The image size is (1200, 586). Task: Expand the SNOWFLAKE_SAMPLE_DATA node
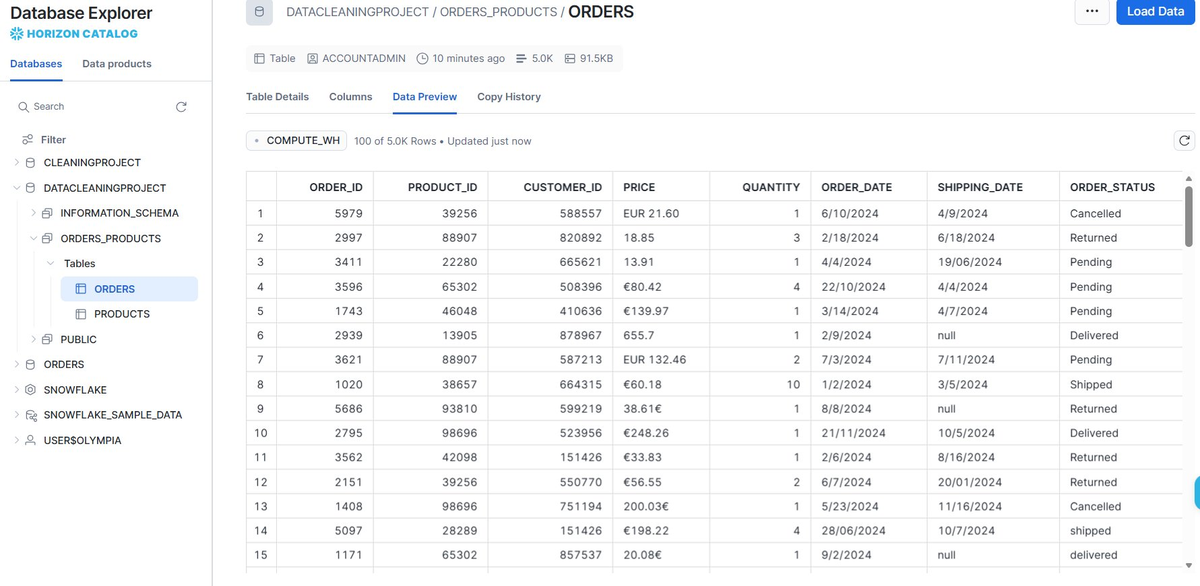click(x=16, y=415)
